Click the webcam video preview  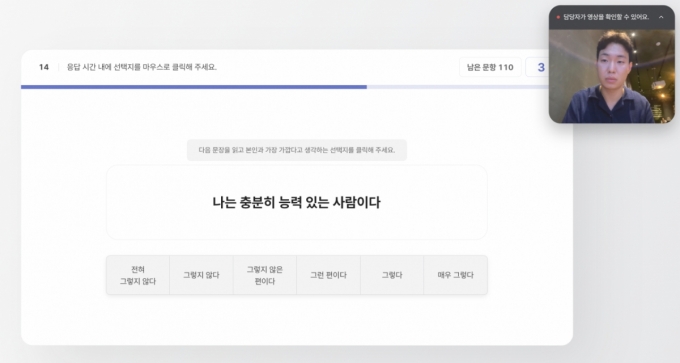[611, 76]
